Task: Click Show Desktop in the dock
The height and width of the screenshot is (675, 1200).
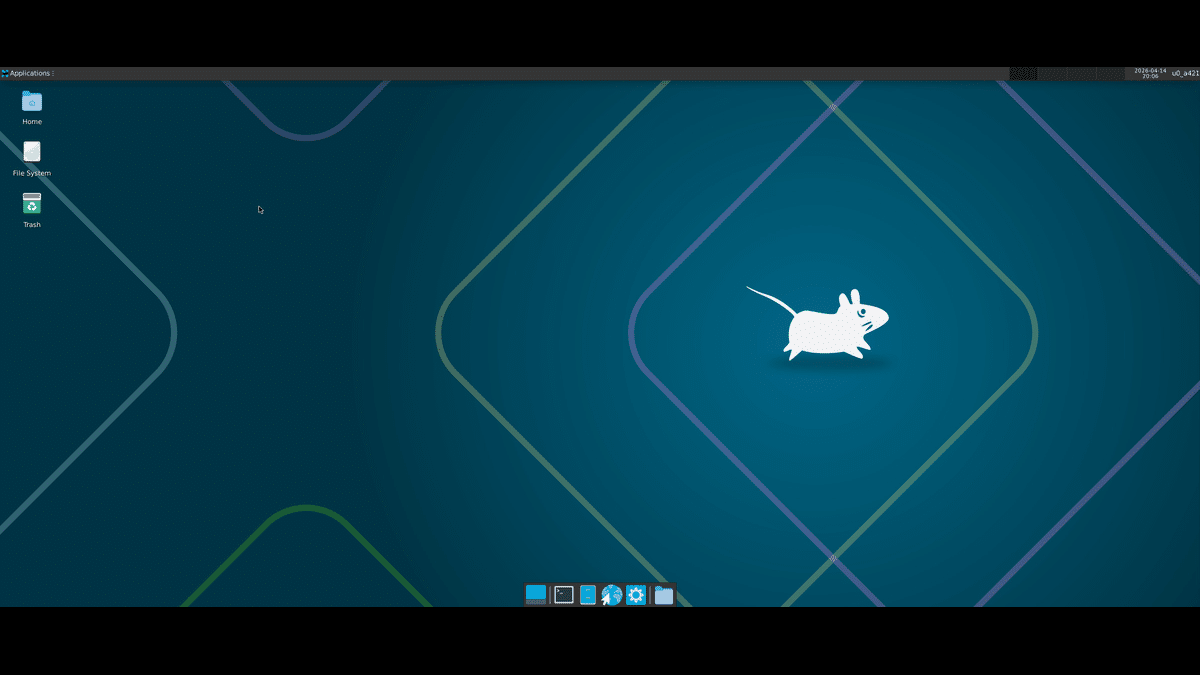Action: pos(536,595)
